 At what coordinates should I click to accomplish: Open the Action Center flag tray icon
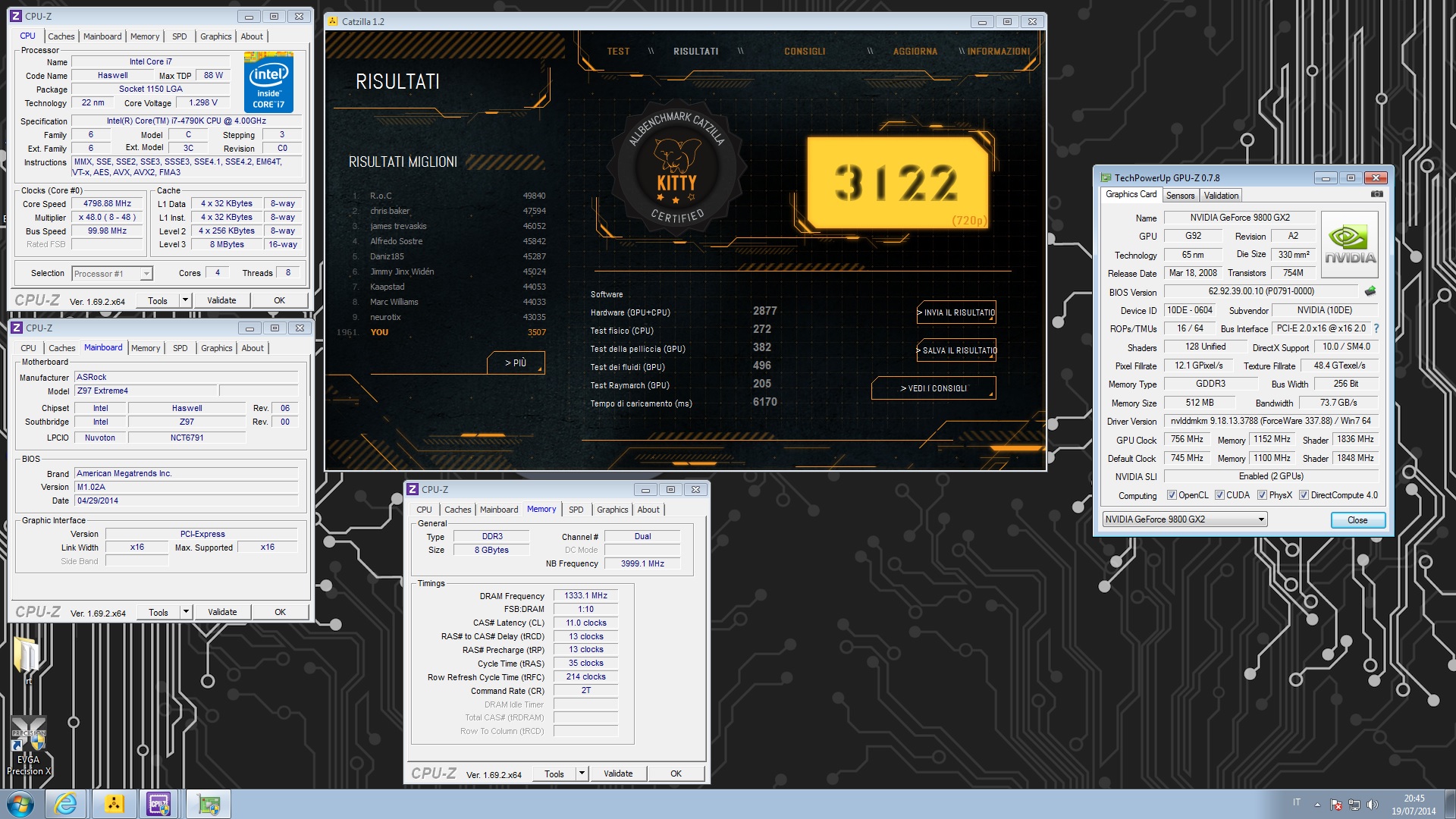click(x=1336, y=805)
